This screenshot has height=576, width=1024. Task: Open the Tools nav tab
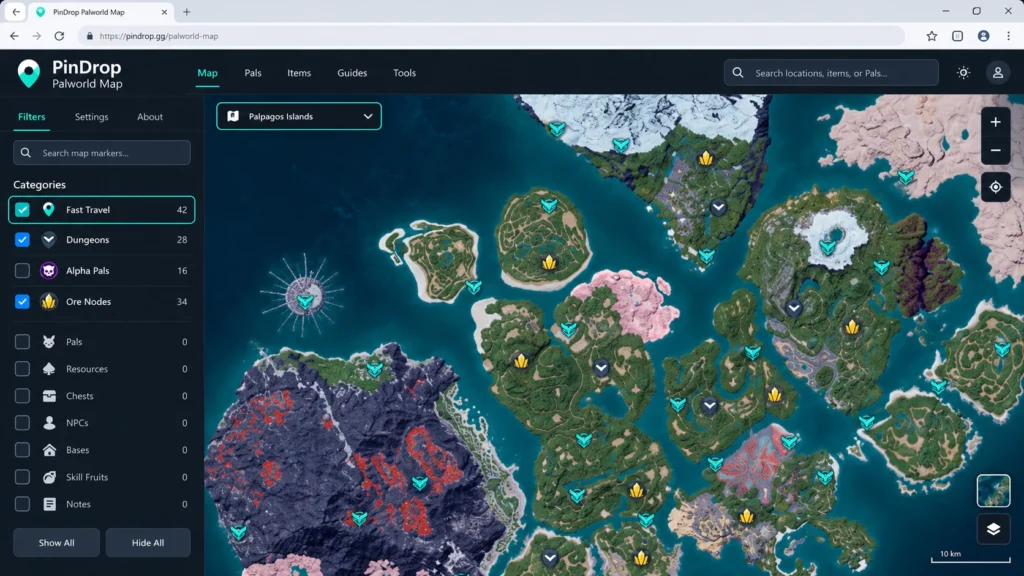(x=404, y=73)
